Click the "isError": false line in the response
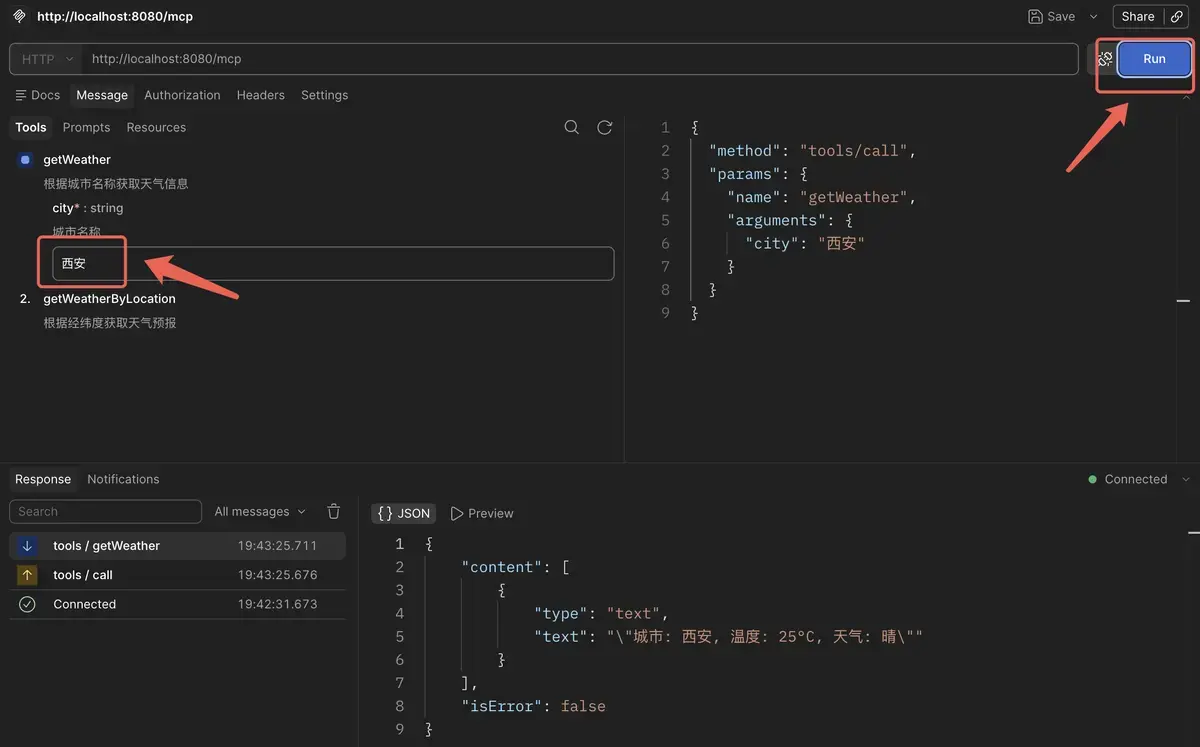 [x=533, y=706]
